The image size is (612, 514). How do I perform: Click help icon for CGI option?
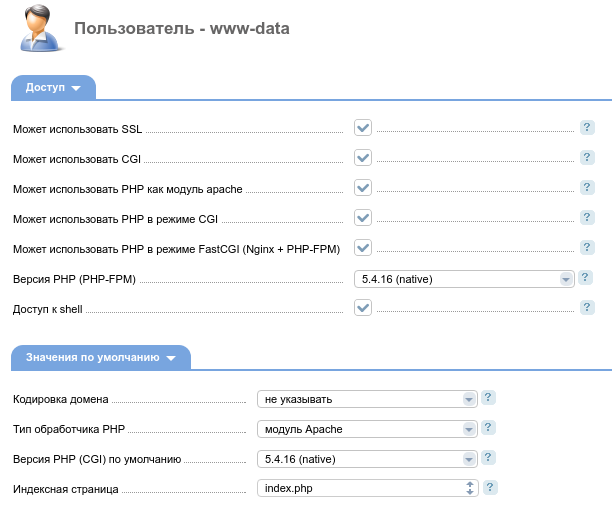point(587,158)
